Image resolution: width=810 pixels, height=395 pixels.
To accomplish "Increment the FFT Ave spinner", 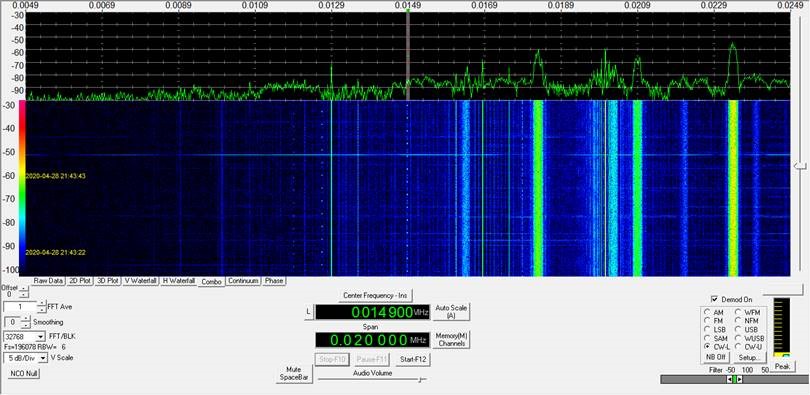I will pos(41,304).
